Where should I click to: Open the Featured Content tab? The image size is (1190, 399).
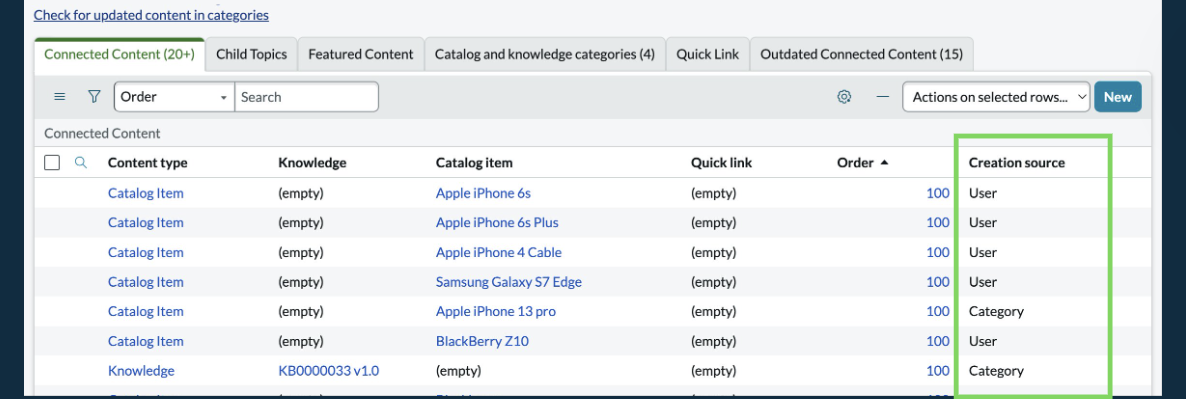tap(360, 55)
